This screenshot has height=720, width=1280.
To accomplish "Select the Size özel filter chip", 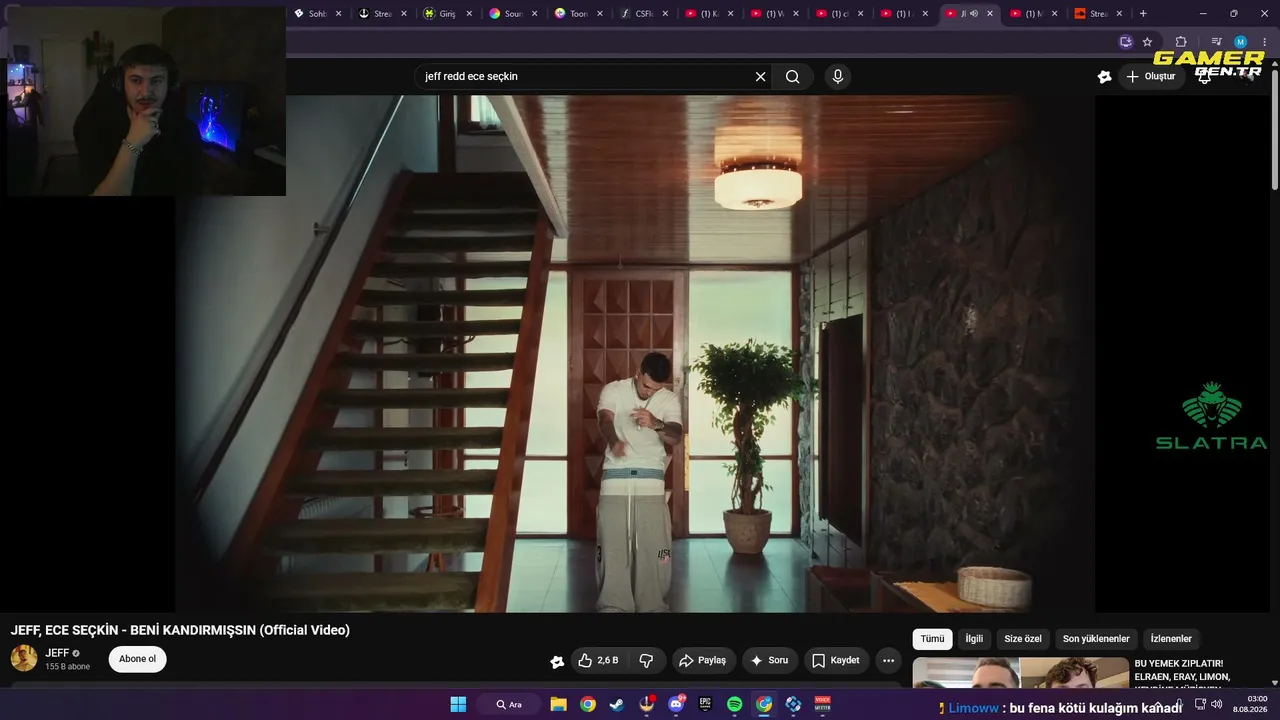I will coord(1023,639).
